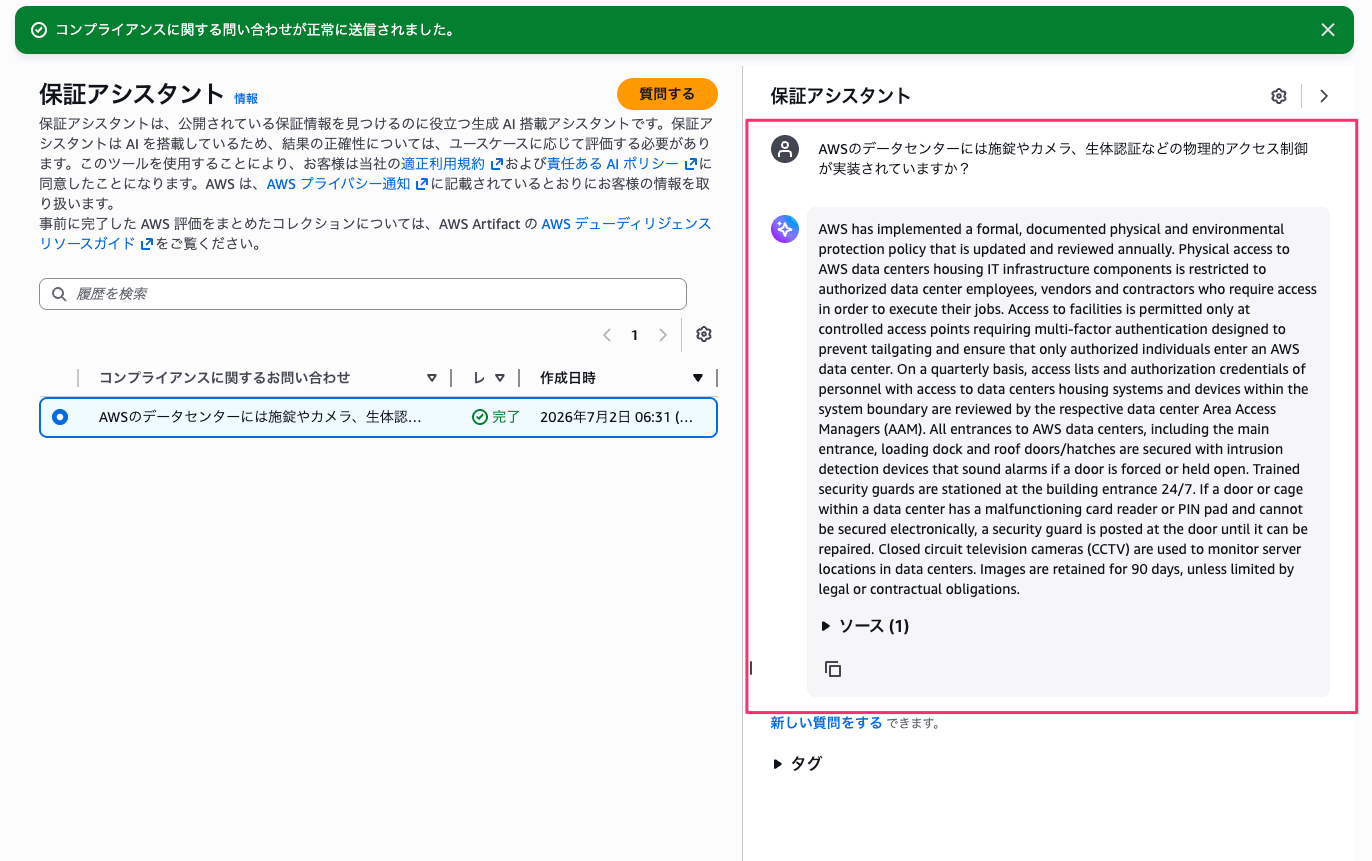Click the 質問する orange button
The width and height of the screenshot is (1372, 861).
667,94
